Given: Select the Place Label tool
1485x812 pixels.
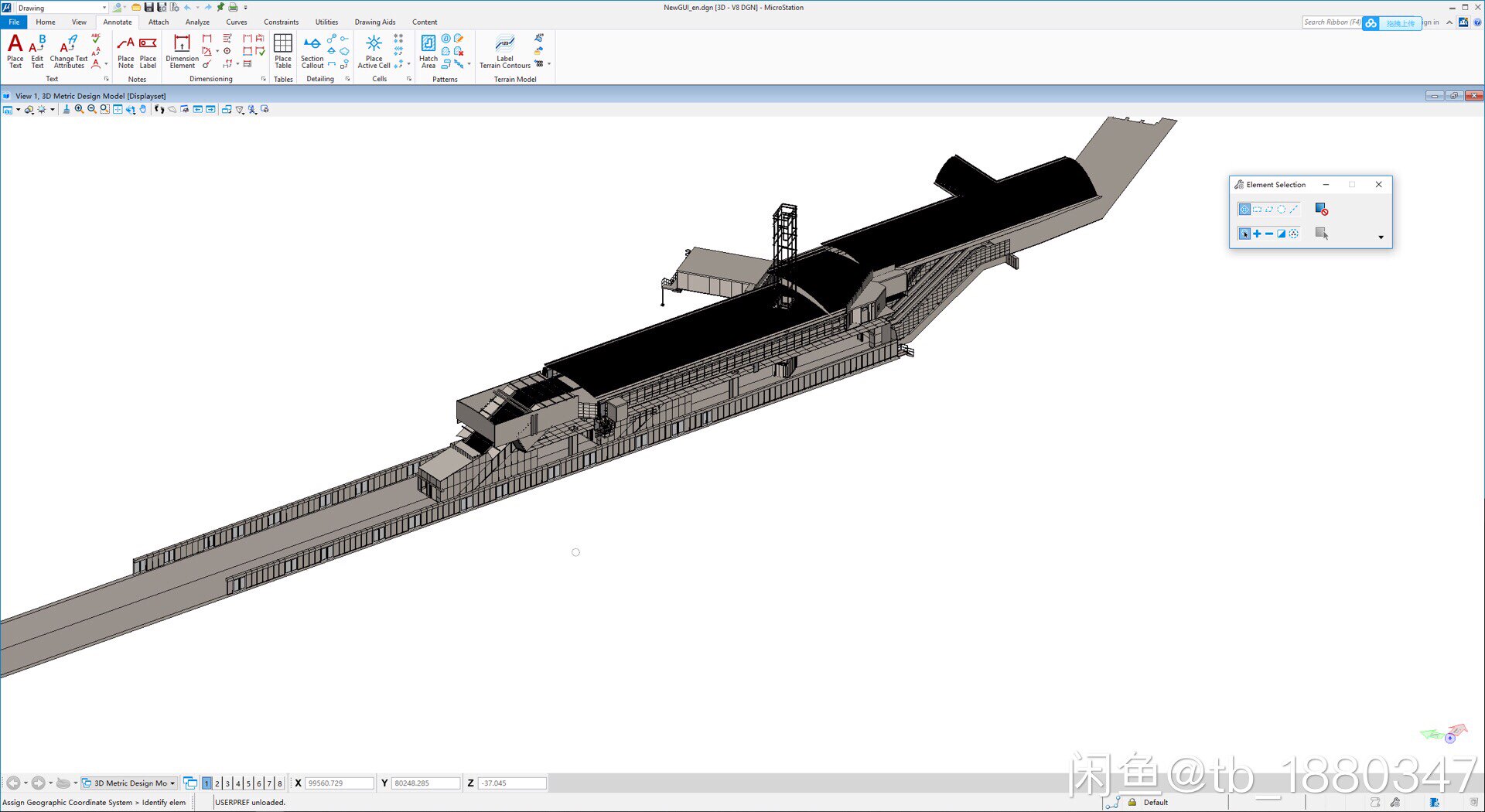Looking at the screenshot, I should pyautogui.click(x=148, y=51).
